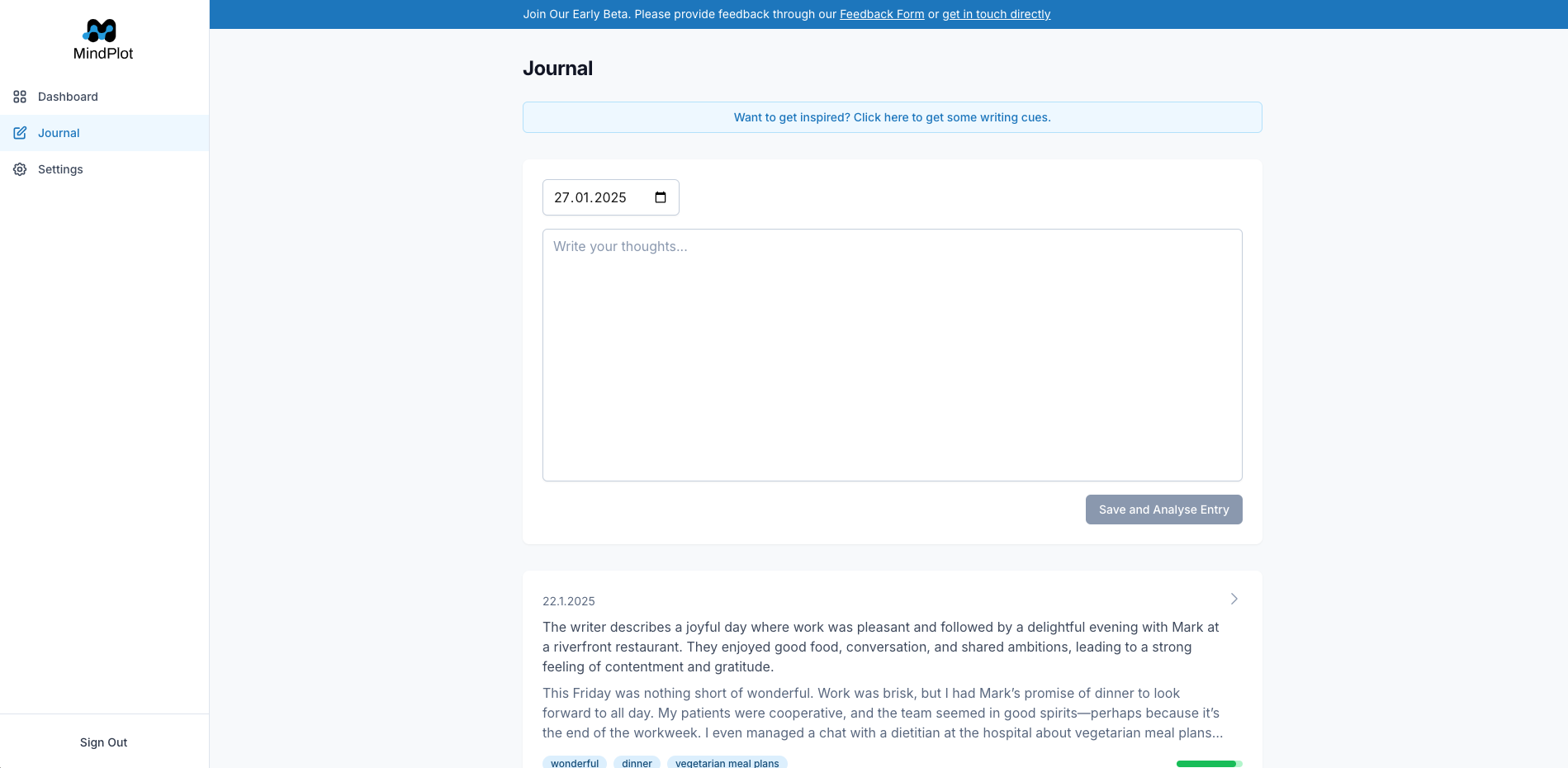Image resolution: width=1568 pixels, height=768 pixels.
Task: Click the Settings gear icon
Action: [x=20, y=169]
